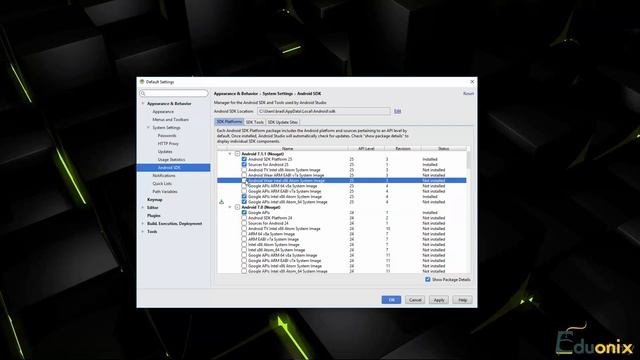The image size is (640, 360).
Task: Expand Build, Execution, Deployment section
Action: coord(143,224)
